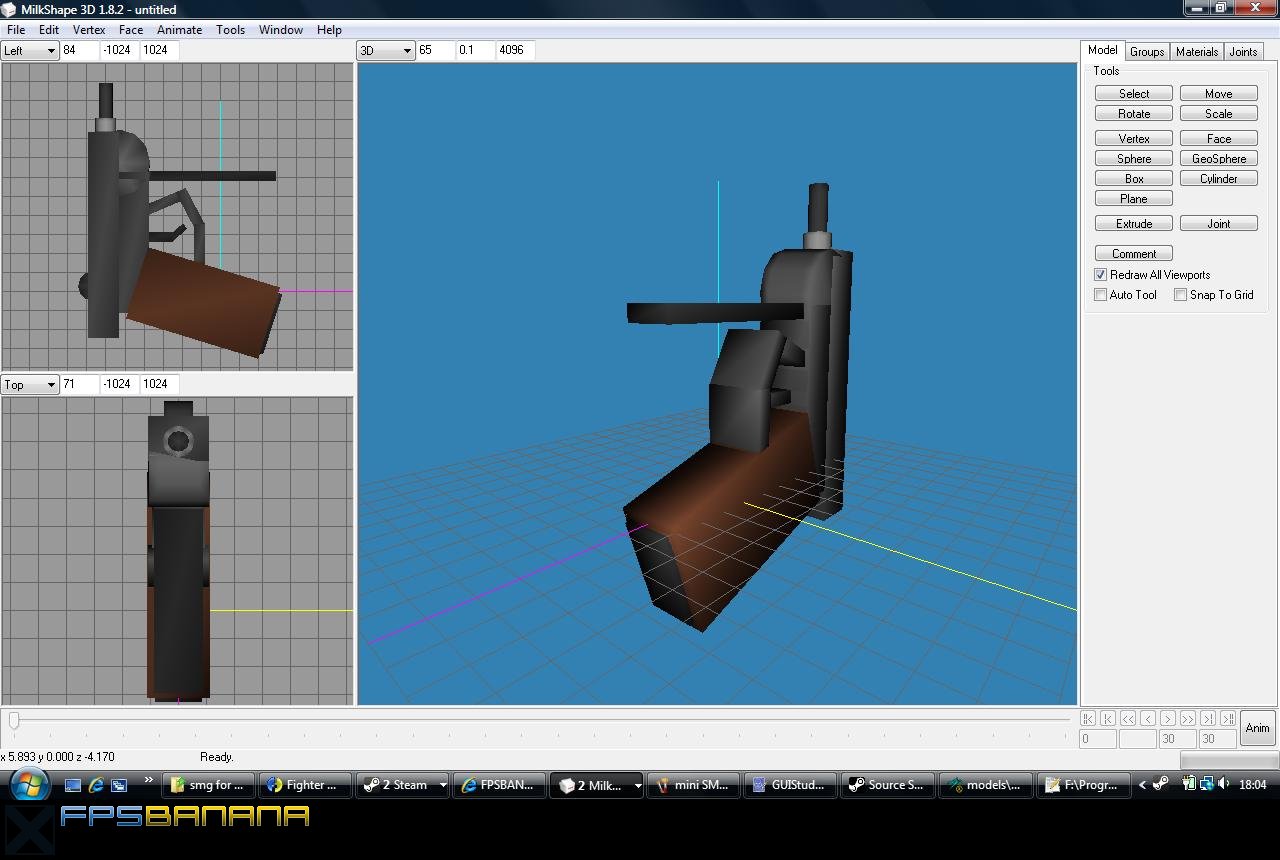Open the Animate menu
The width and height of the screenshot is (1280, 860).
pyautogui.click(x=179, y=29)
